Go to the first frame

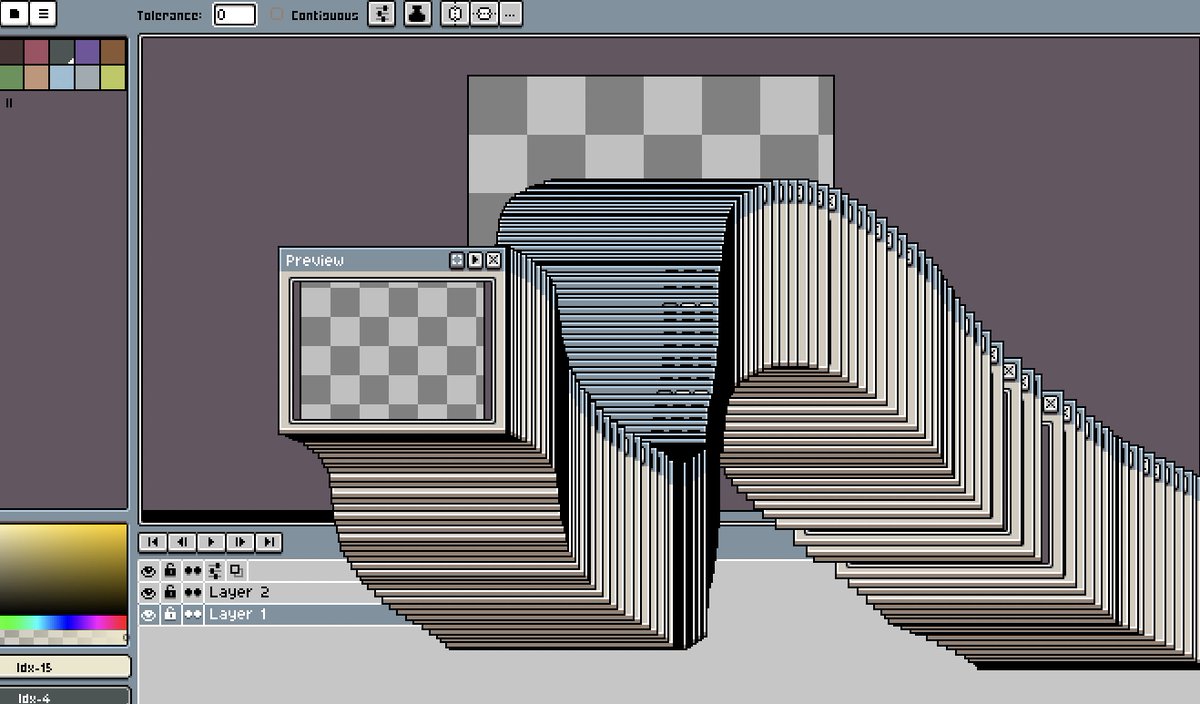click(152, 541)
